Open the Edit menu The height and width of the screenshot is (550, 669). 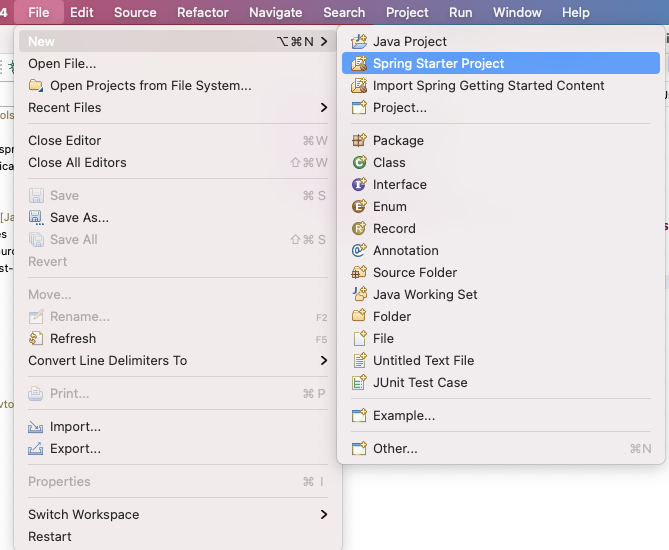pos(81,12)
